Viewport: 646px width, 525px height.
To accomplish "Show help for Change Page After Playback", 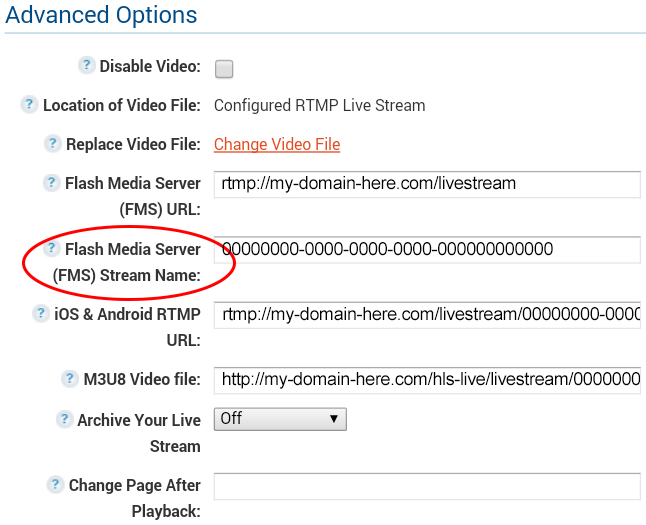I will [56, 485].
